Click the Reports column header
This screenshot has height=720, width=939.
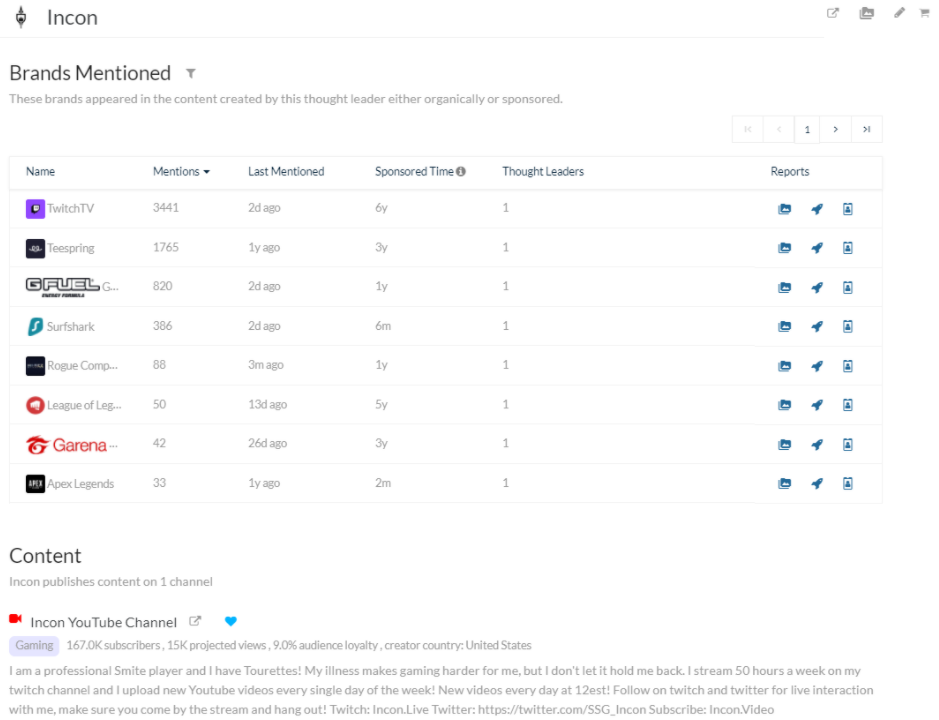click(x=789, y=171)
